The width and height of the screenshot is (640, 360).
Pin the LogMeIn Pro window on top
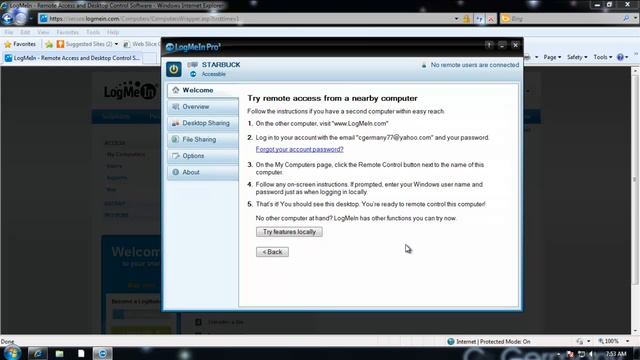489,45
